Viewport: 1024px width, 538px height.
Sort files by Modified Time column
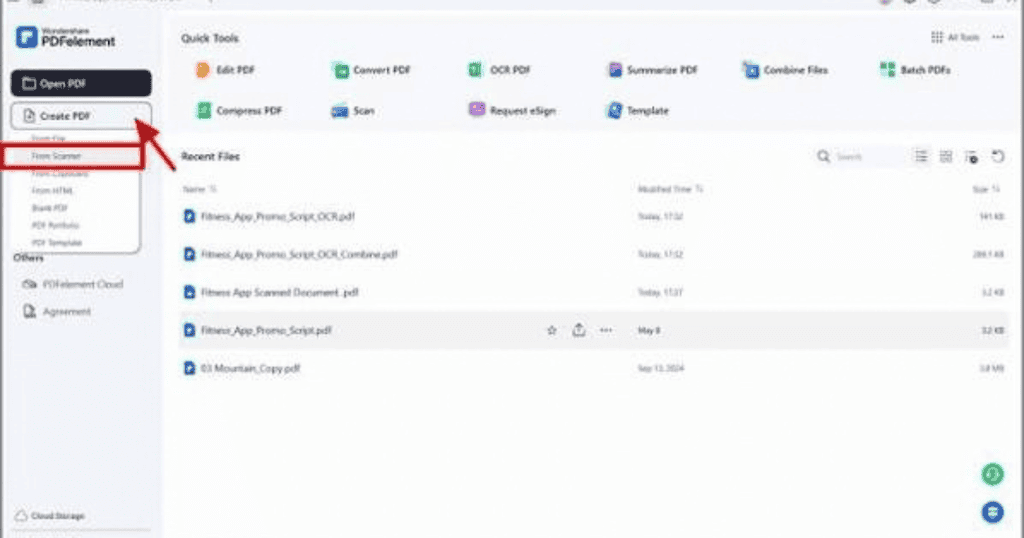pyautogui.click(x=670, y=189)
